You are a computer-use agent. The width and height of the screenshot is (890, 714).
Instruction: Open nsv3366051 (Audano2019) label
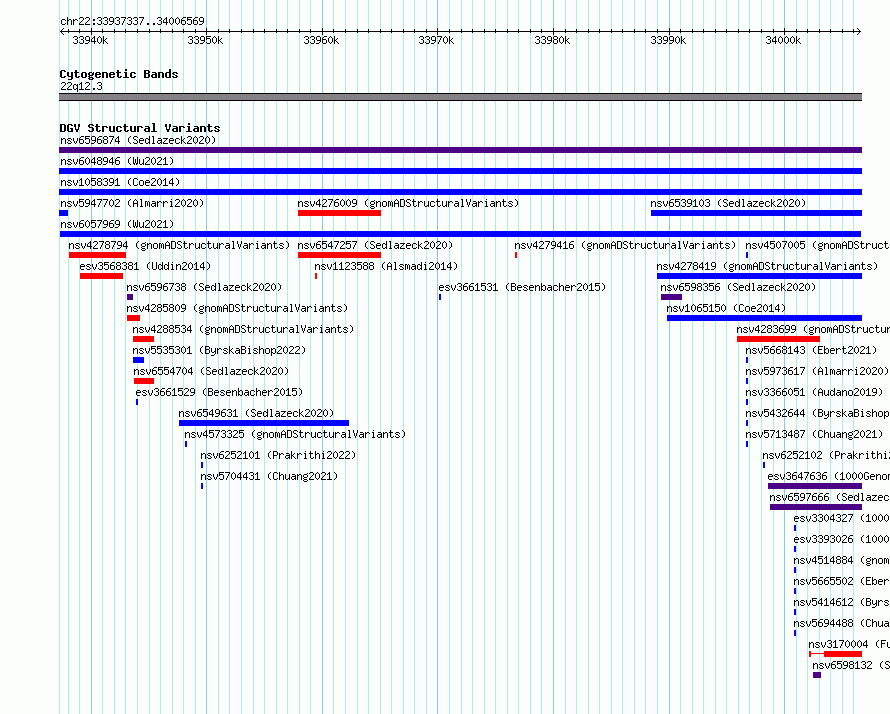click(814, 392)
